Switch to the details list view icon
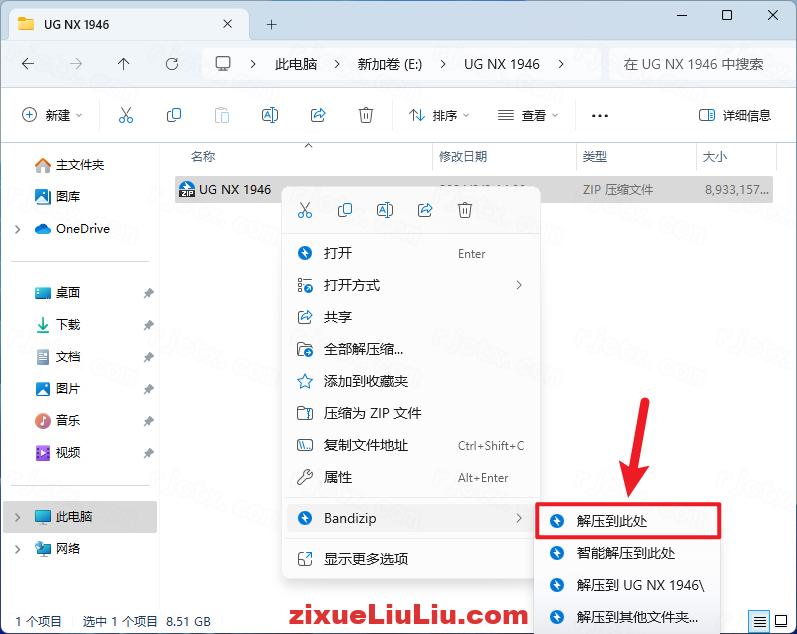Image resolution: width=797 pixels, height=634 pixels. coord(759,621)
